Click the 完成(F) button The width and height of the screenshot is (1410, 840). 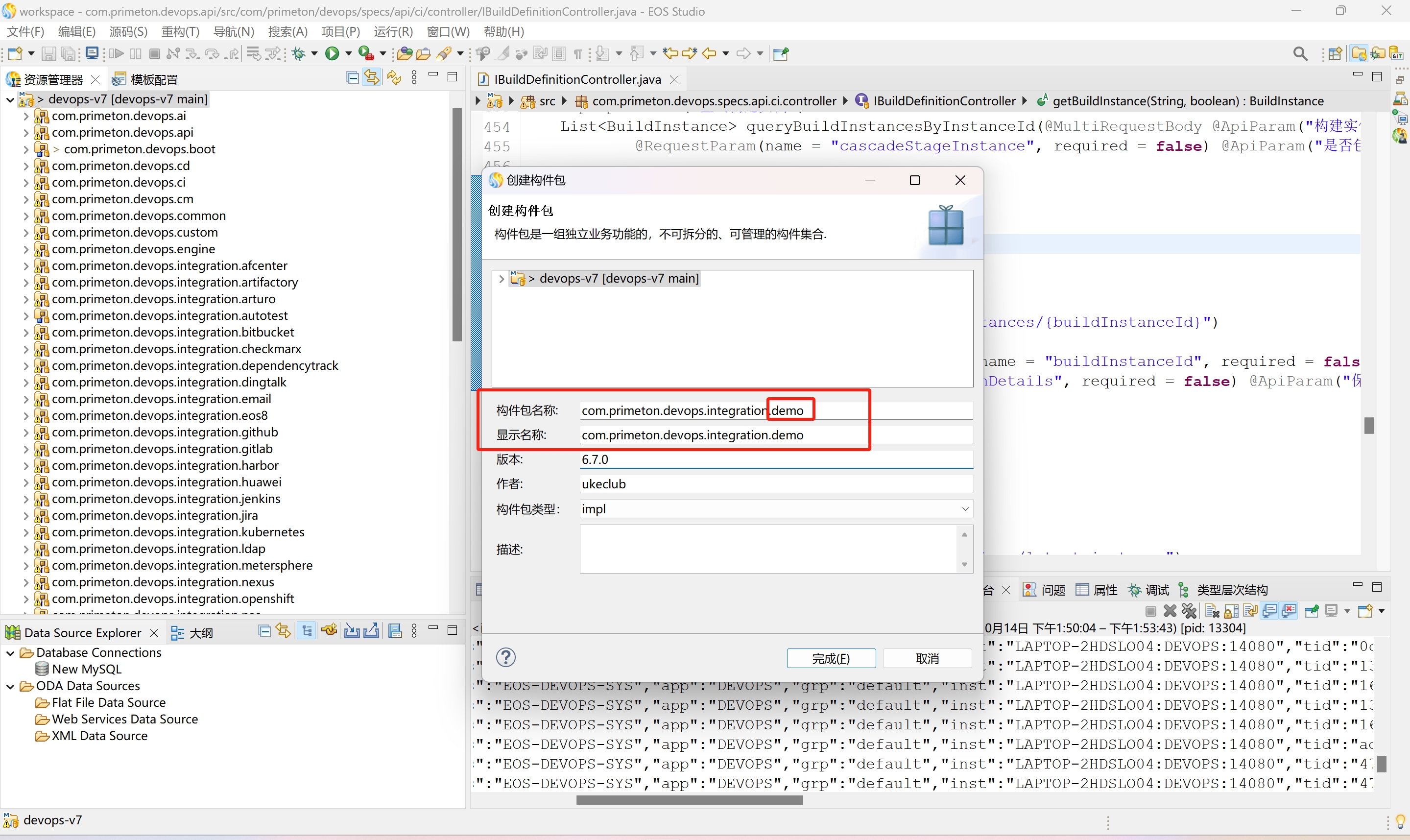(831, 658)
